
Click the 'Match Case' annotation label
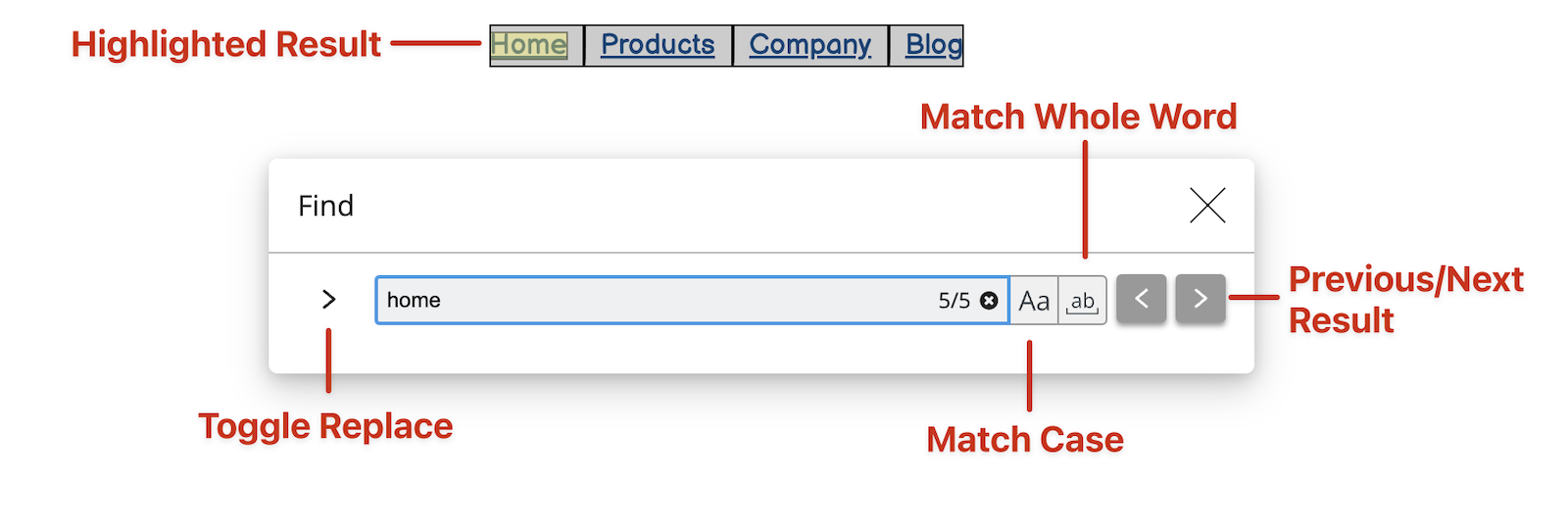1025,440
